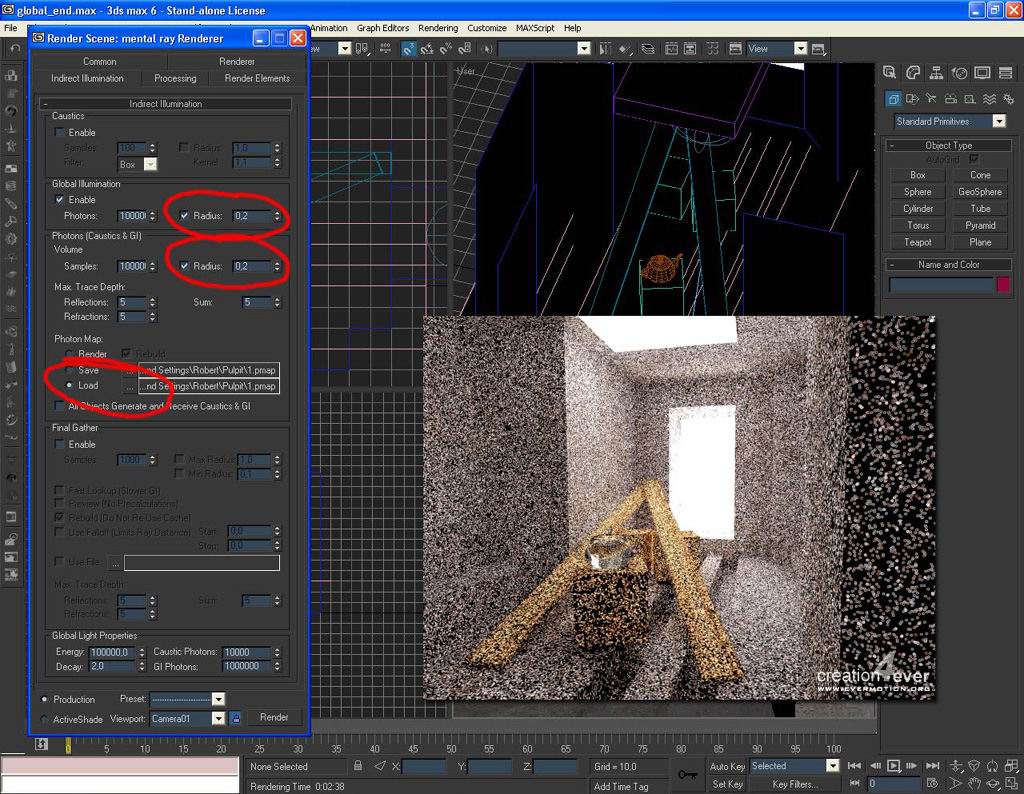Screen dimensions: 1024x794
Task: Open the Standard Primitives dropdown
Action: pos(998,121)
